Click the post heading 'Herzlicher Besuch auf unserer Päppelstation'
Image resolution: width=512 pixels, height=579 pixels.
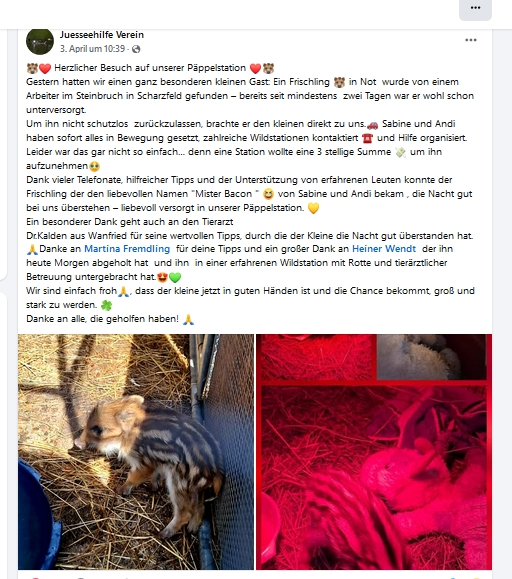150,68
